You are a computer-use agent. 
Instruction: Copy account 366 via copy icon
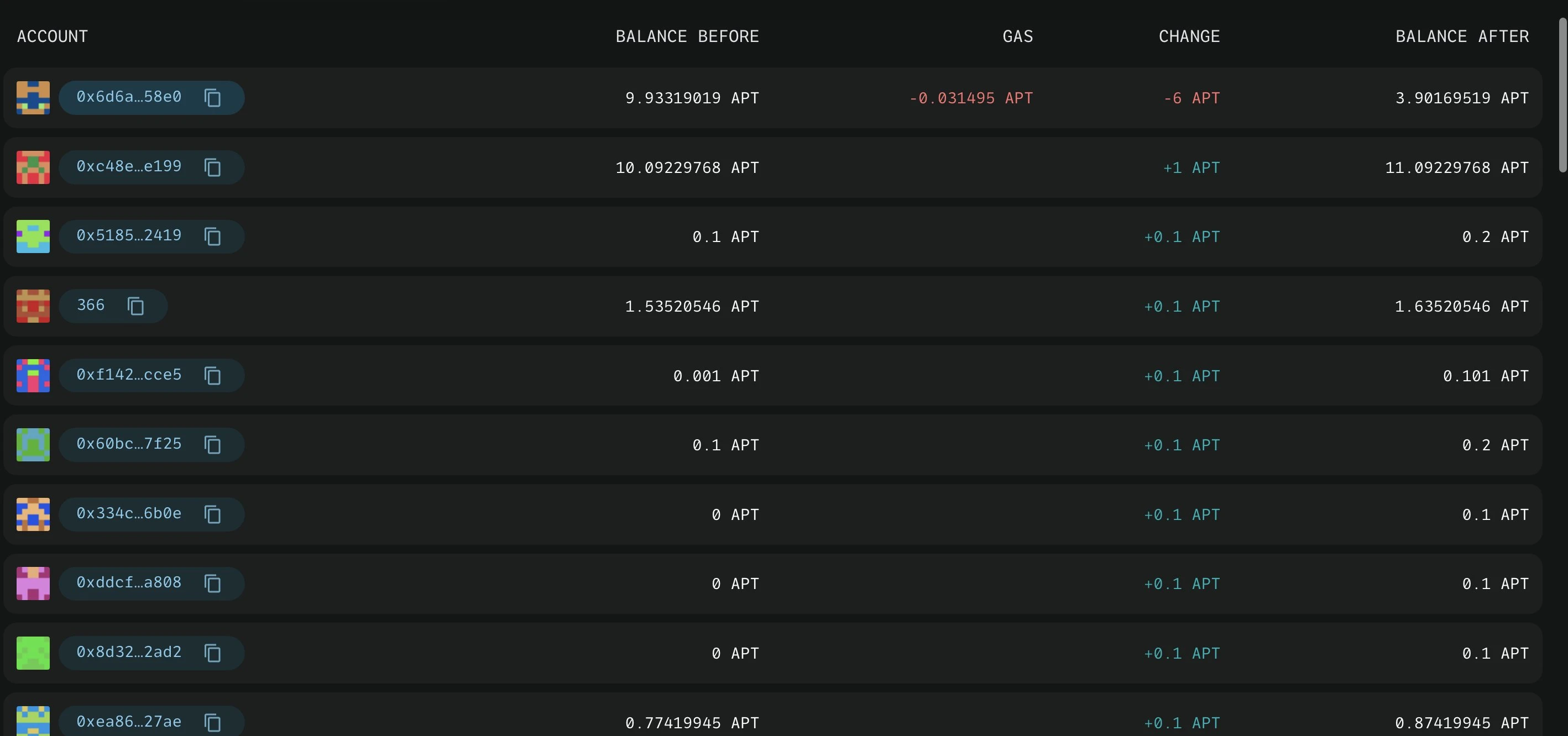tap(136, 306)
